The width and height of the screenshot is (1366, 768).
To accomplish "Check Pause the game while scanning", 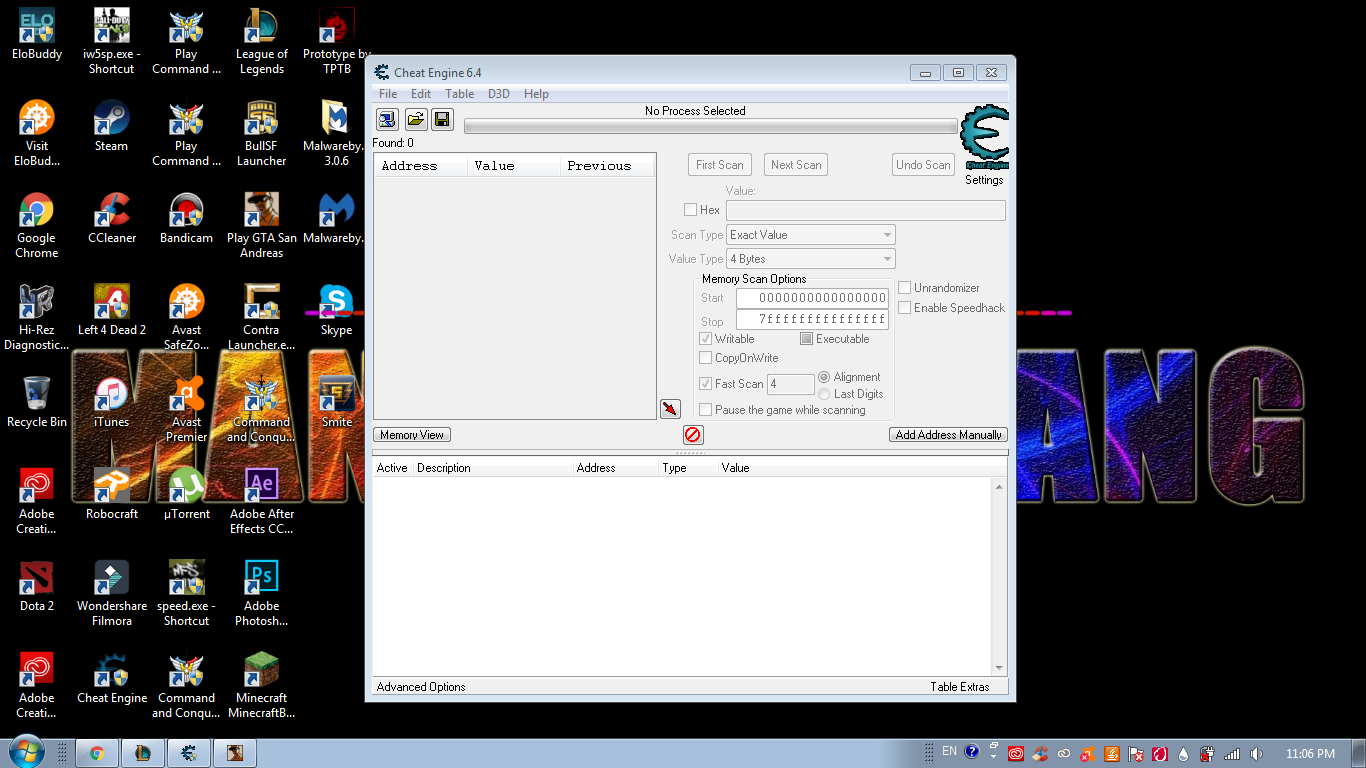I will (x=705, y=409).
